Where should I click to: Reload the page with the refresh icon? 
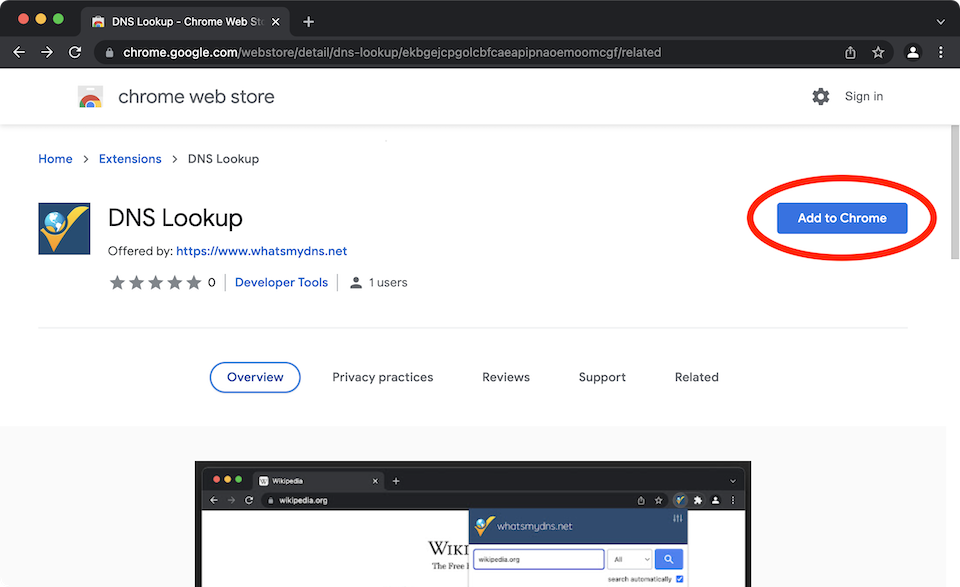(75, 52)
